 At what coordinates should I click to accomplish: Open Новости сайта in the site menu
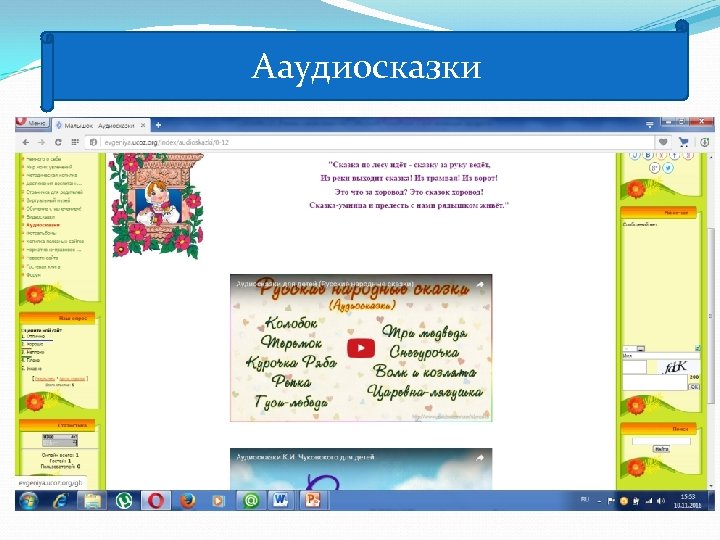(x=42, y=258)
